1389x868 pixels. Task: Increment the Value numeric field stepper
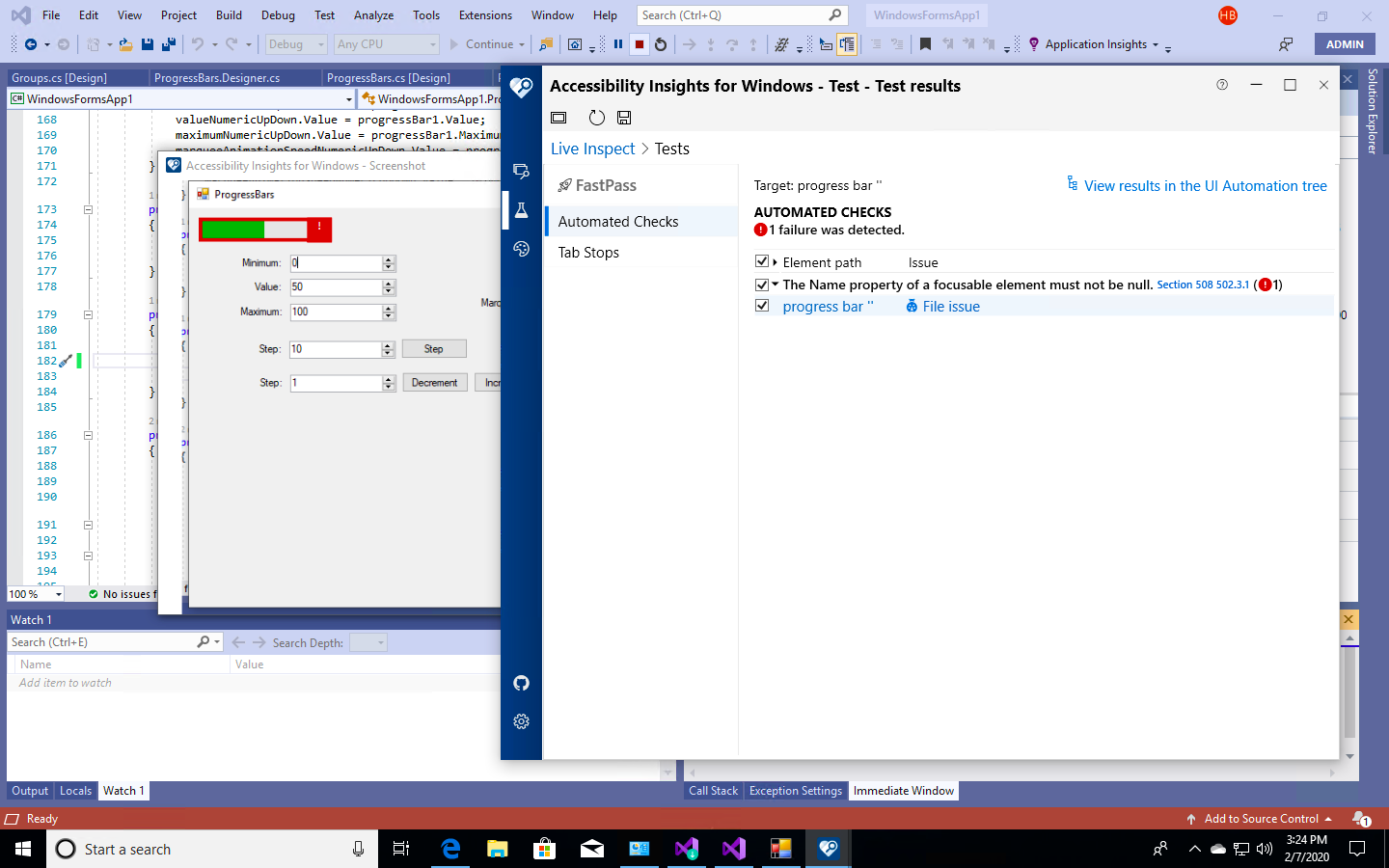coord(389,284)
